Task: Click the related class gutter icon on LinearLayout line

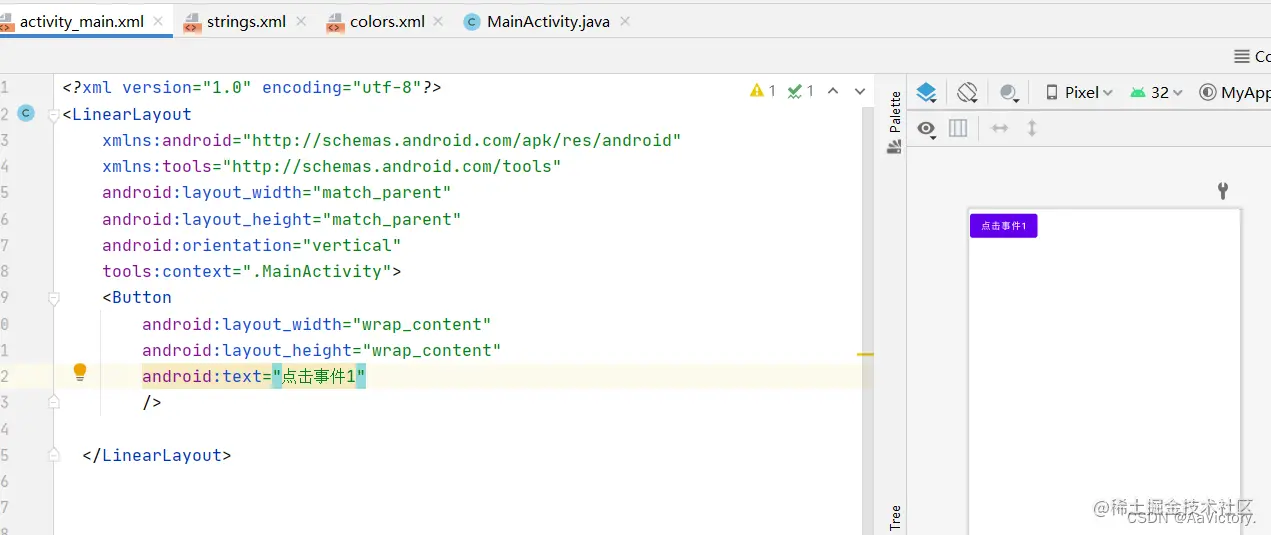Action: pos(27,113)
